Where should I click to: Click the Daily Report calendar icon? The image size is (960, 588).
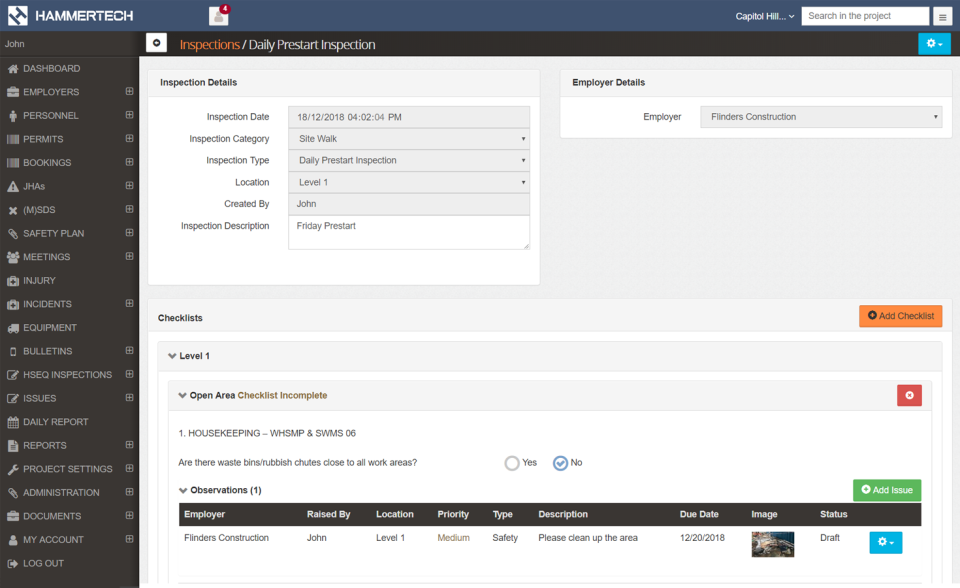13,422
